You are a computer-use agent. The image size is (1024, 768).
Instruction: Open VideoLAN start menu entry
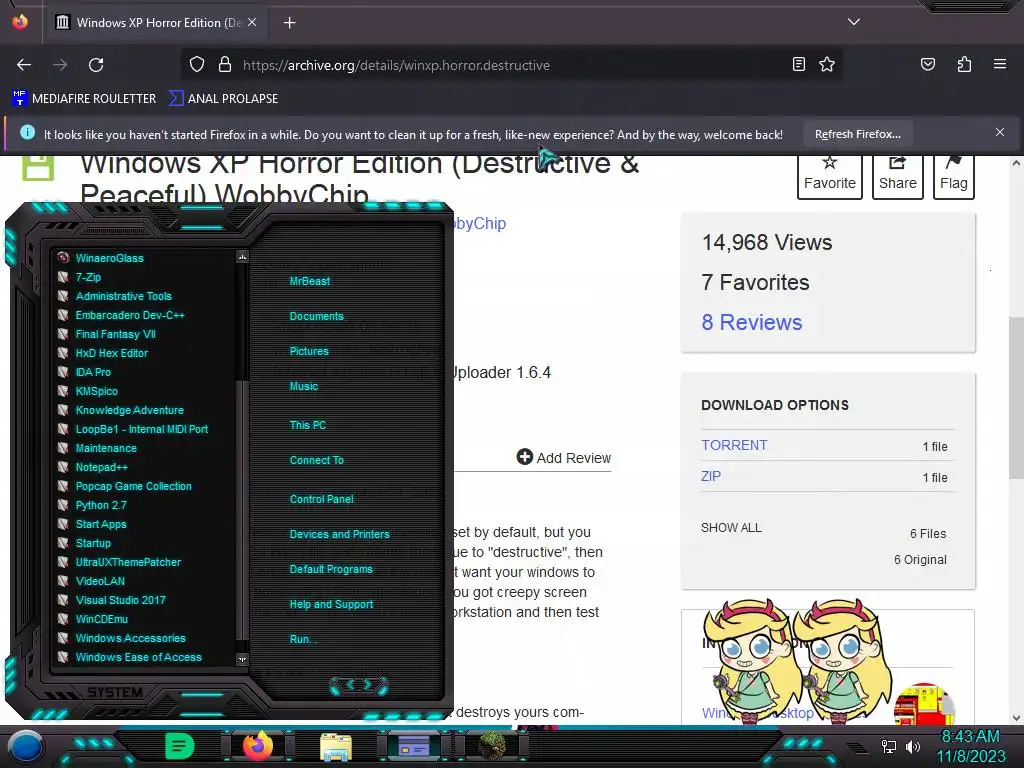coord(100,581)
